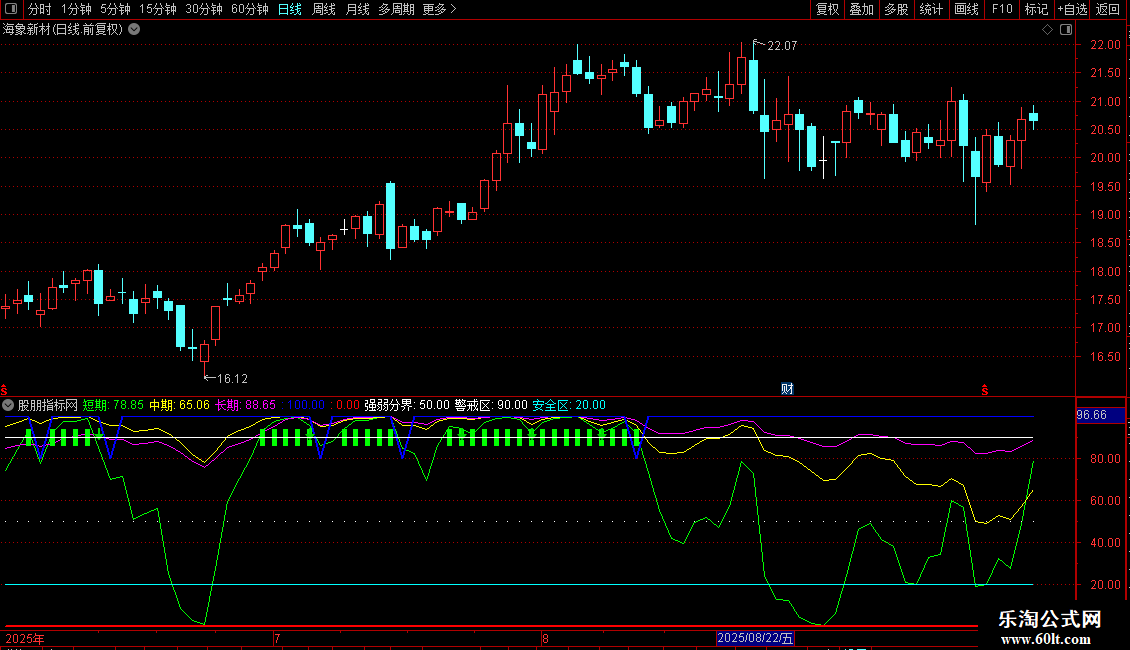Click the 中期: 65.06 indicator value
The image size is (1130, 650).
179,405
